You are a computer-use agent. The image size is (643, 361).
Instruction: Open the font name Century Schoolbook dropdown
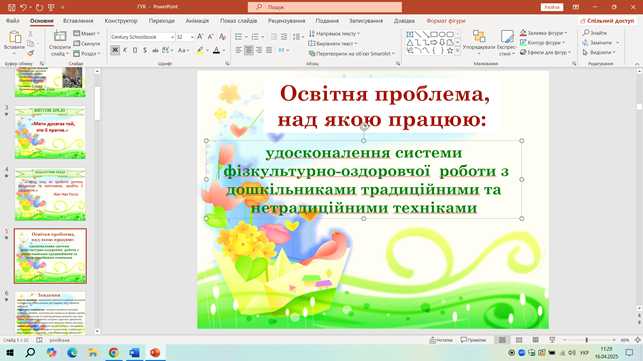pyautogui.click(x=172, y=37)
